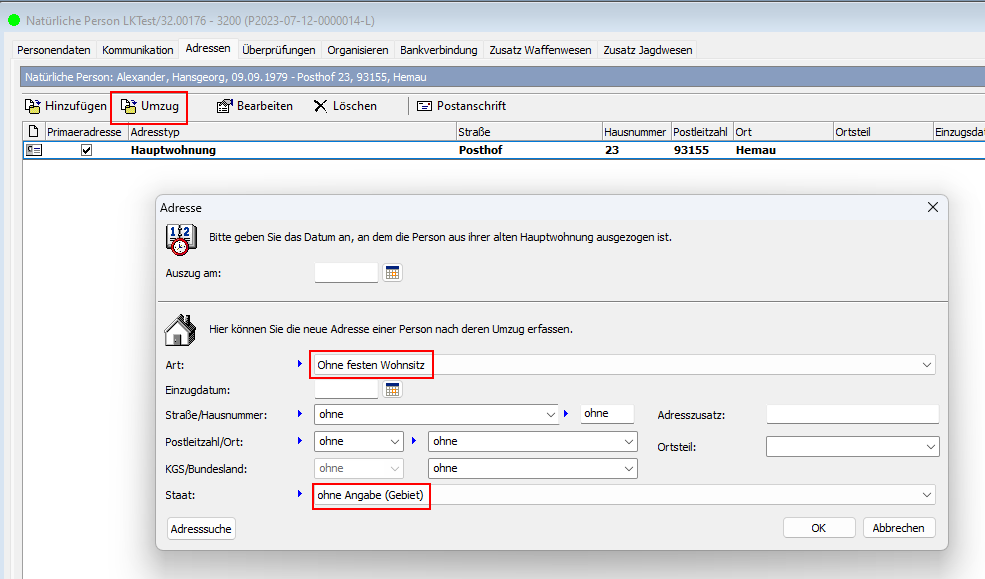Expand the Art dropdown list
985x579 pixels.
(926, 366)
